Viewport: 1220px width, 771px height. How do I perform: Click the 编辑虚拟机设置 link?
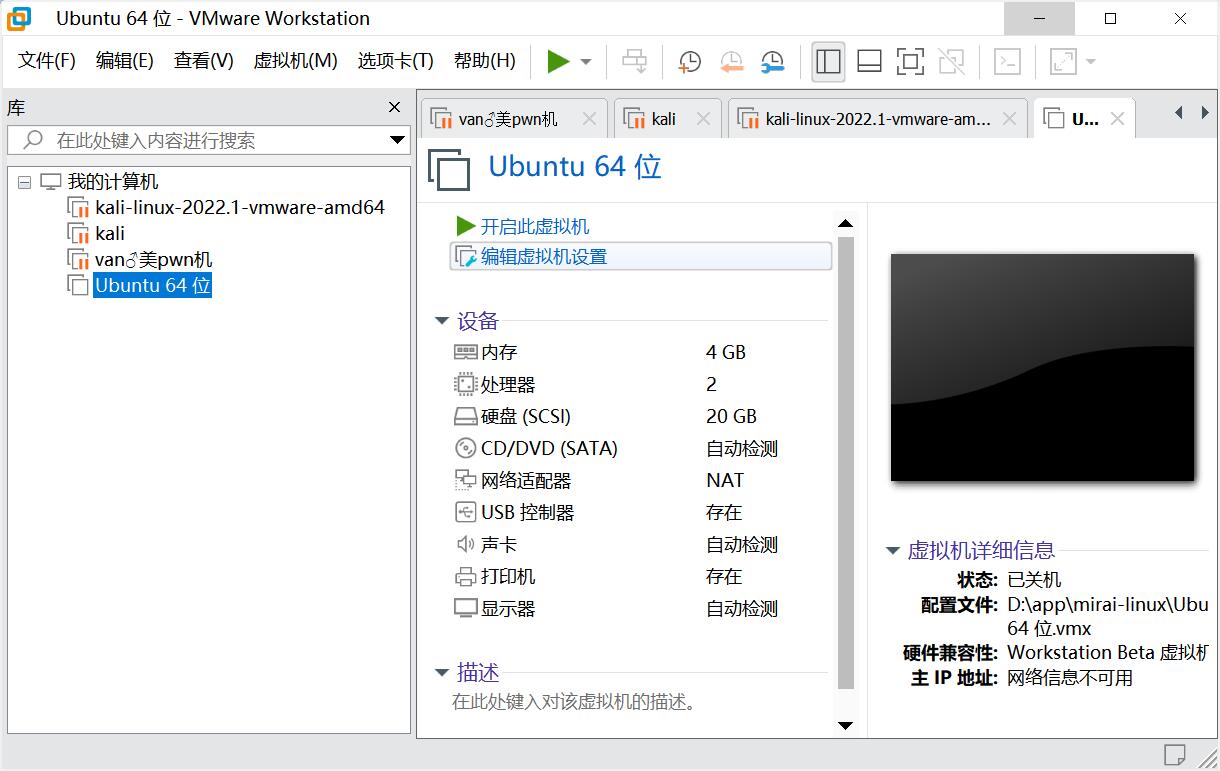tap(544, 257)
